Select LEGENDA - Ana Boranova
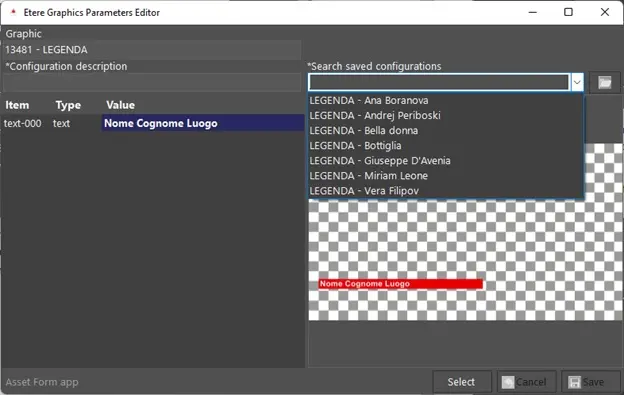The height and width of the screenshot is (395, 624). [x=446, y=101]
